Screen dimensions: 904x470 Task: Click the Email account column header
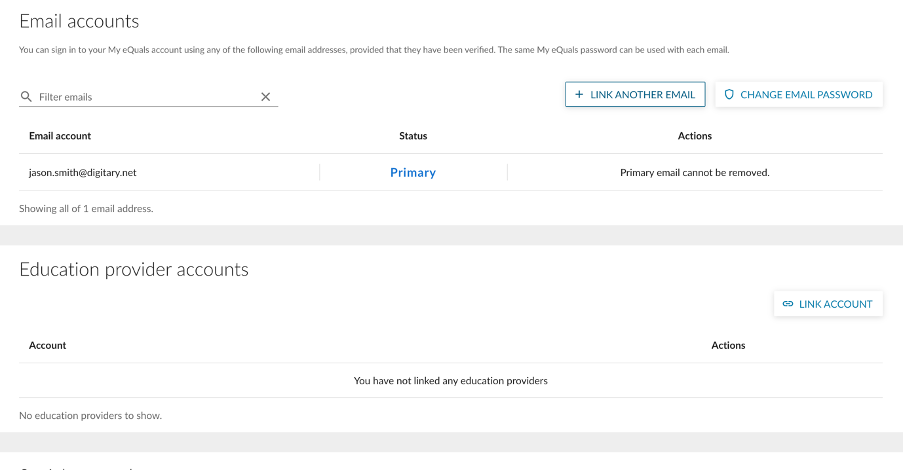pos(60,136)
